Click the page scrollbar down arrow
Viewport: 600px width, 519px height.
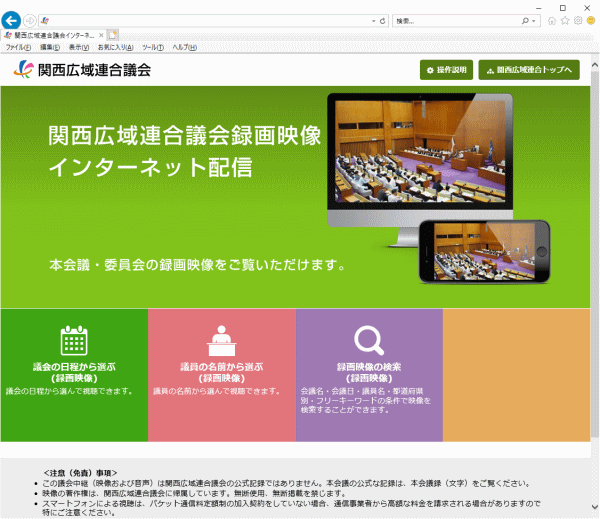(595, 506)
